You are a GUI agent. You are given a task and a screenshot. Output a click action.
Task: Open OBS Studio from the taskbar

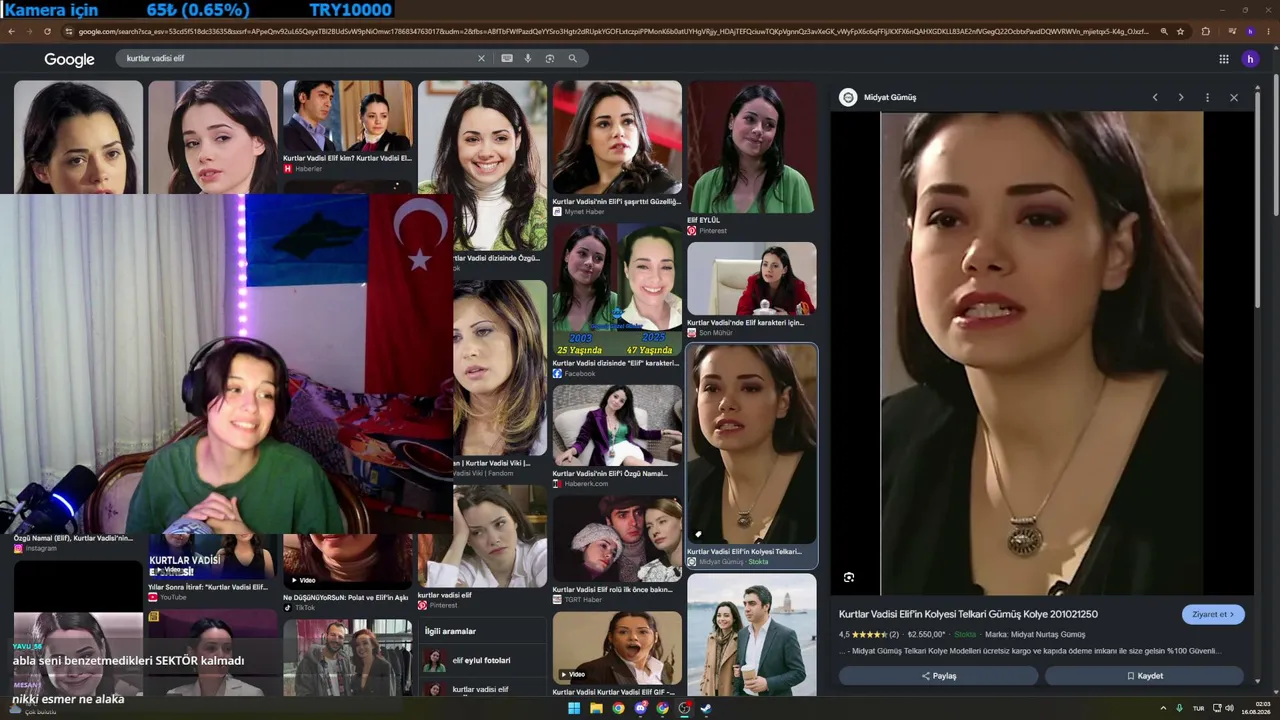[x=684, y=708]
